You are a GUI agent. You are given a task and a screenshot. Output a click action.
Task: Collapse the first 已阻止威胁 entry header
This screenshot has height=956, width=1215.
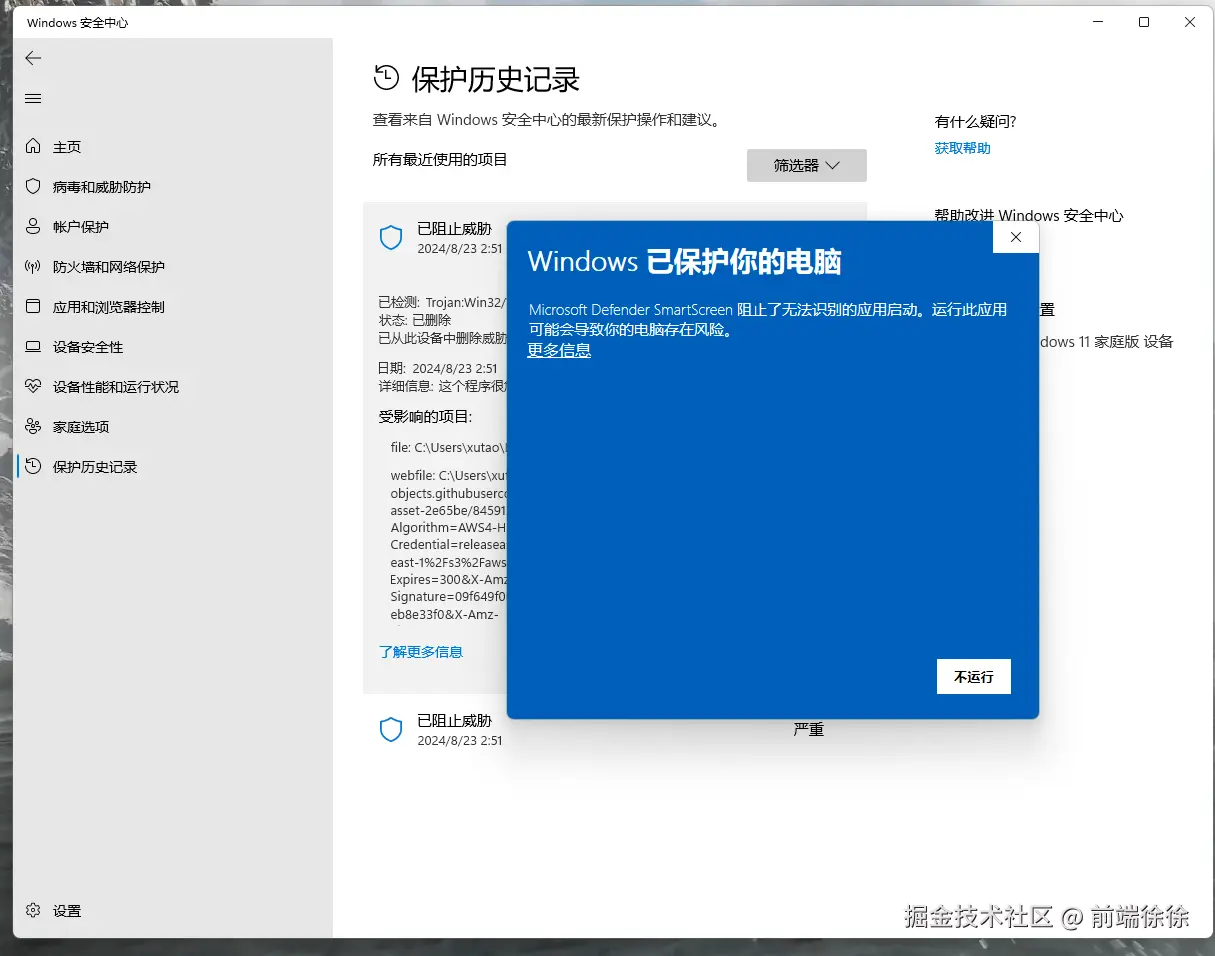(436, 238)
